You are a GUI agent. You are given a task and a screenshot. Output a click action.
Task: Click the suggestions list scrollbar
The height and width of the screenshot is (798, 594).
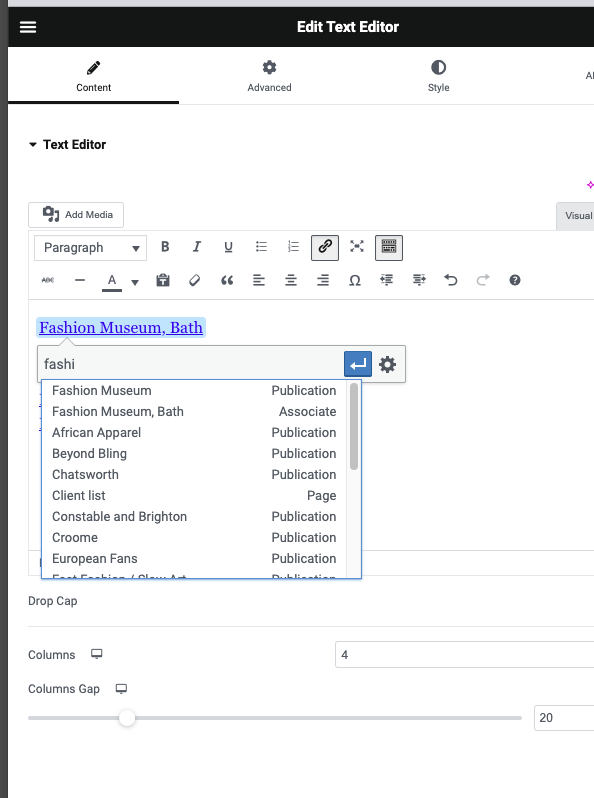(354, 426)
